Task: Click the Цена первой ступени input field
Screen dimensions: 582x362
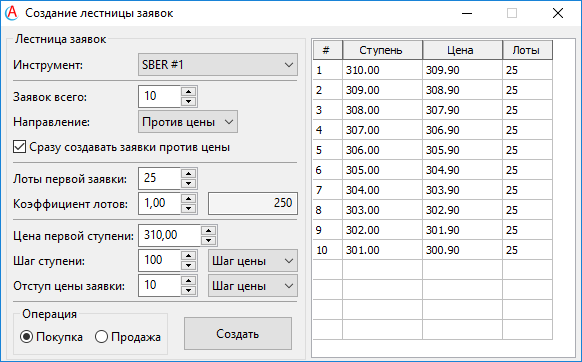Action: pos(170,235)
